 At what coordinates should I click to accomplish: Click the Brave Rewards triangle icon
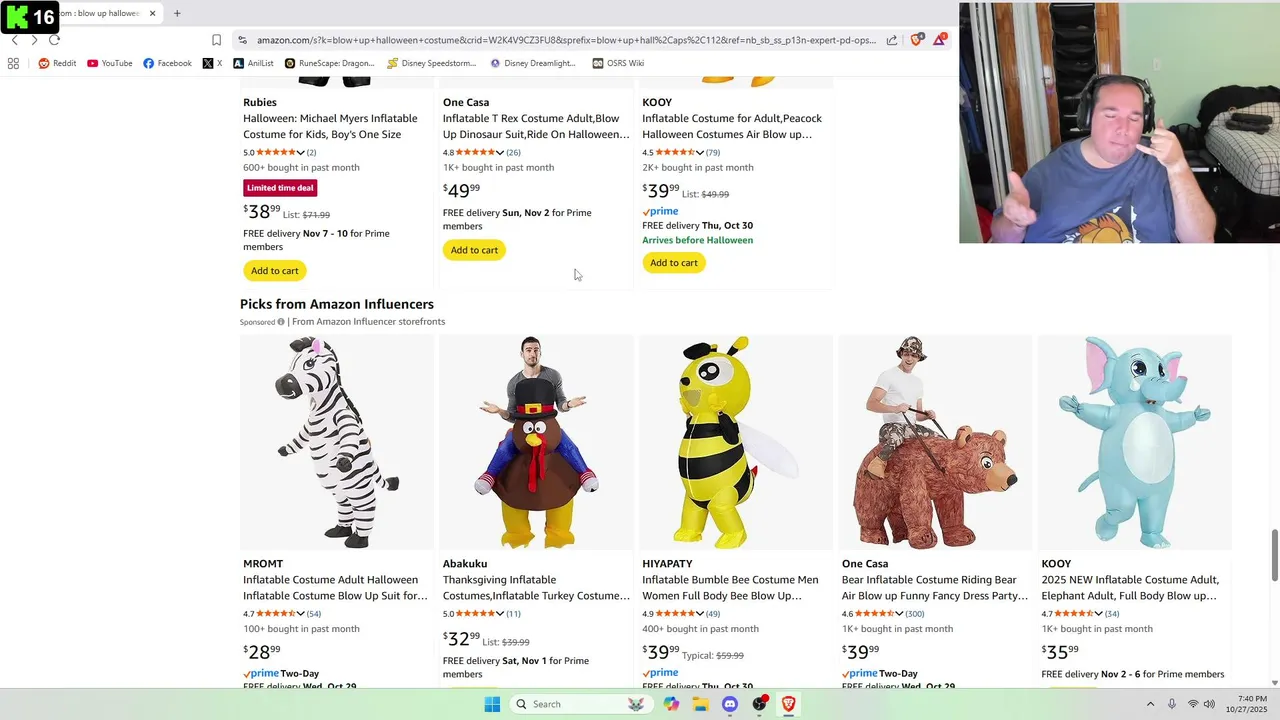pos(939,40)
